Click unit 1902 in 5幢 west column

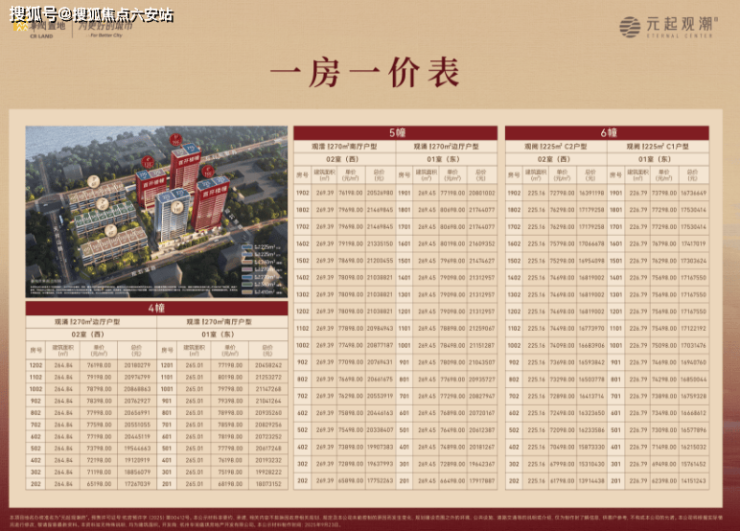tap(302, 192)
